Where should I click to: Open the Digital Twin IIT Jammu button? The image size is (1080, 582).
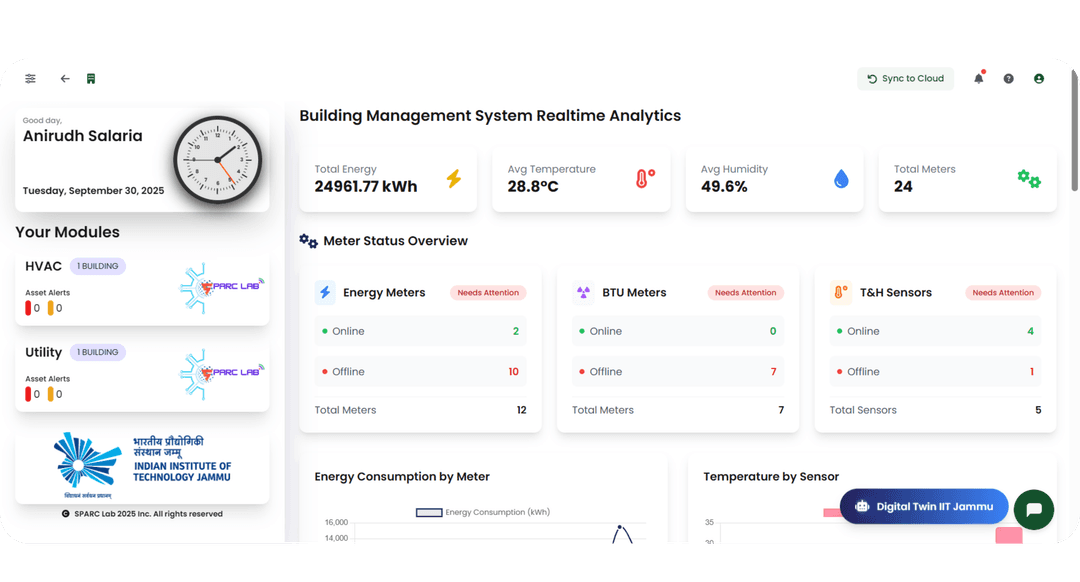(924, 506)
